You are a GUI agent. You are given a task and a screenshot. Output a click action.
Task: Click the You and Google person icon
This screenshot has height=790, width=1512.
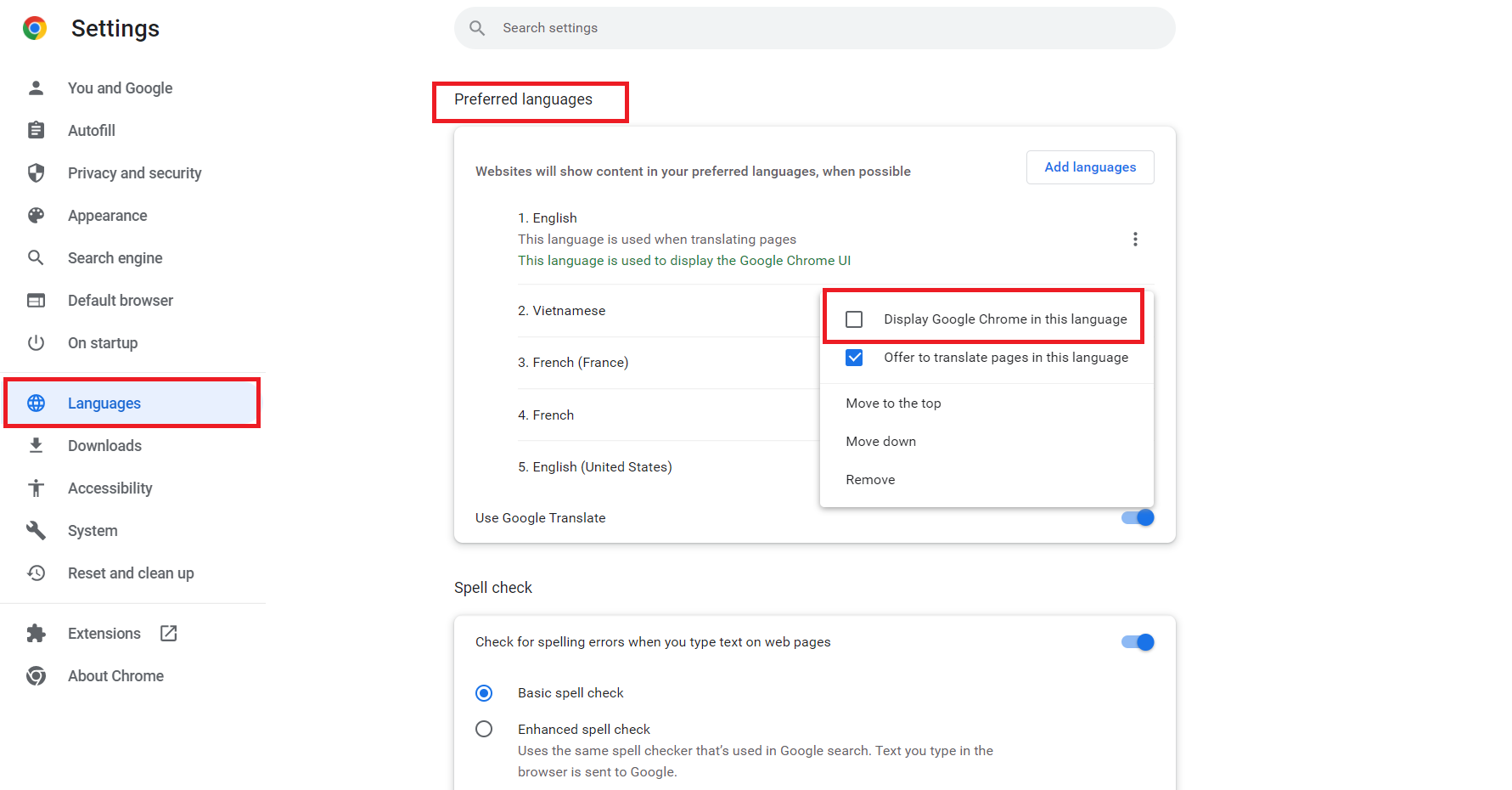click(36, 87)
